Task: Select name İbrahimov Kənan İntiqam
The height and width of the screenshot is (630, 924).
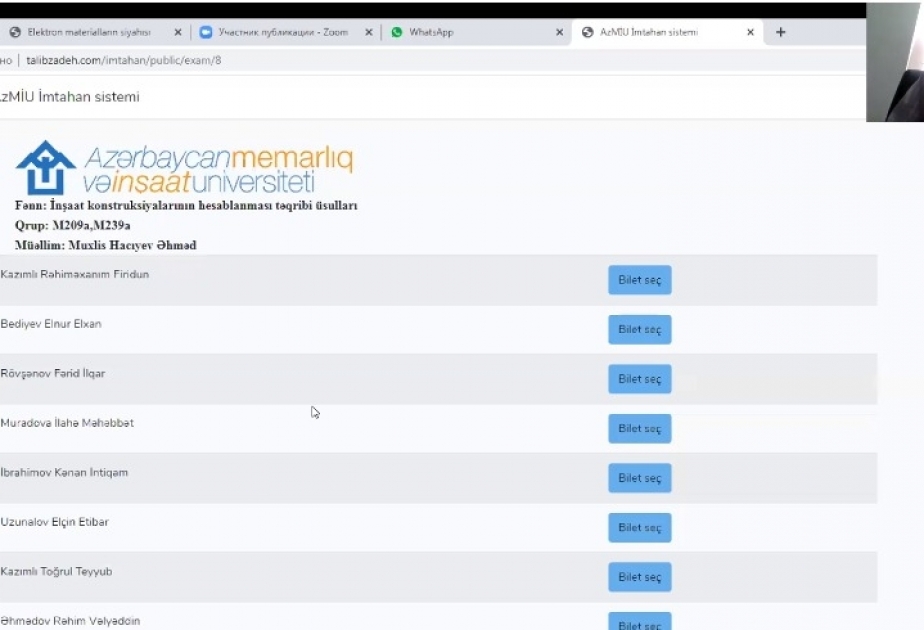Action: tap(64, 472)
